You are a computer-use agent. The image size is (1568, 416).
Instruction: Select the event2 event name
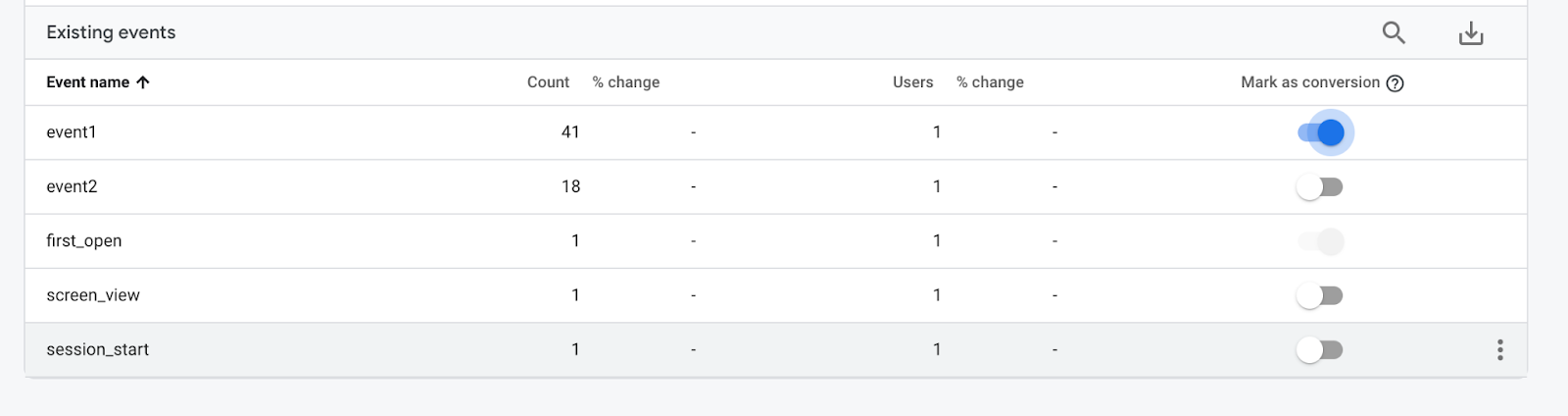[x=72, y=187]
